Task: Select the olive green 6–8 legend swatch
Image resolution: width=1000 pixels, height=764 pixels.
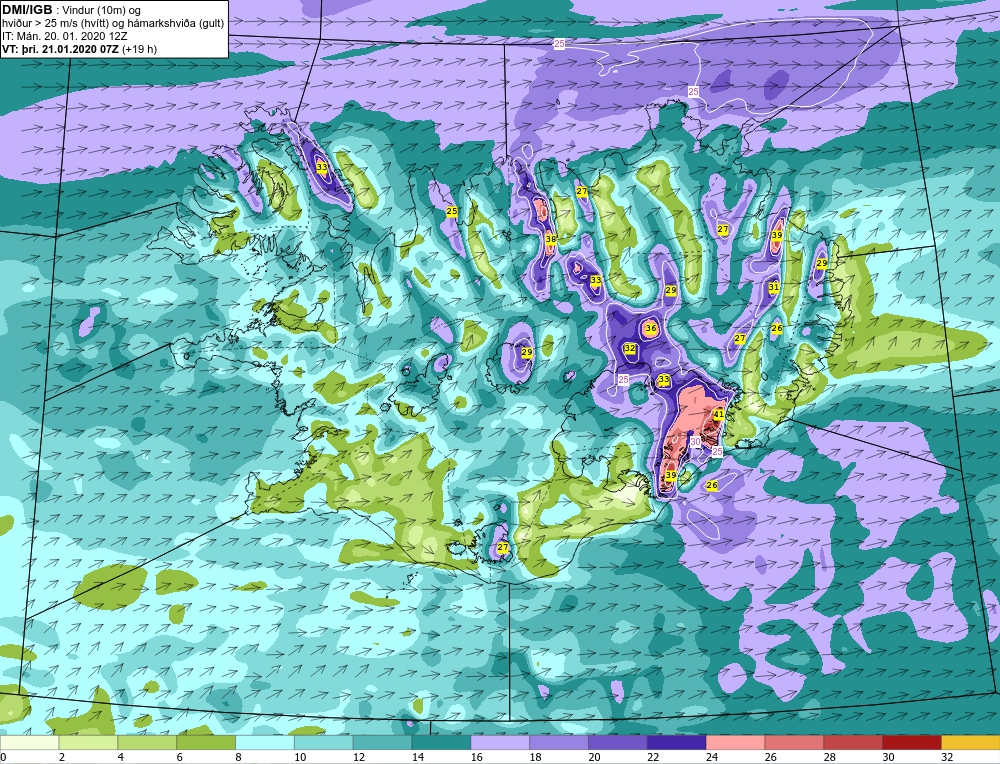Action: (x=206, y=743)
